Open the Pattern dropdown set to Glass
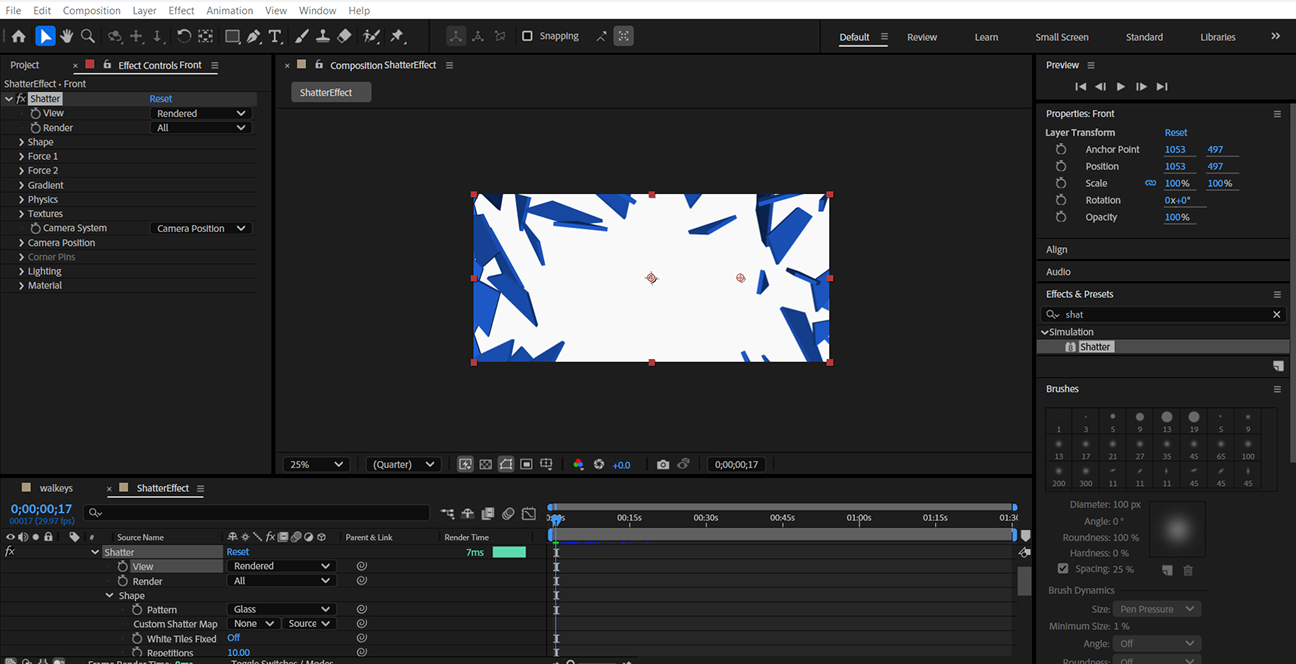 [281, 609]
